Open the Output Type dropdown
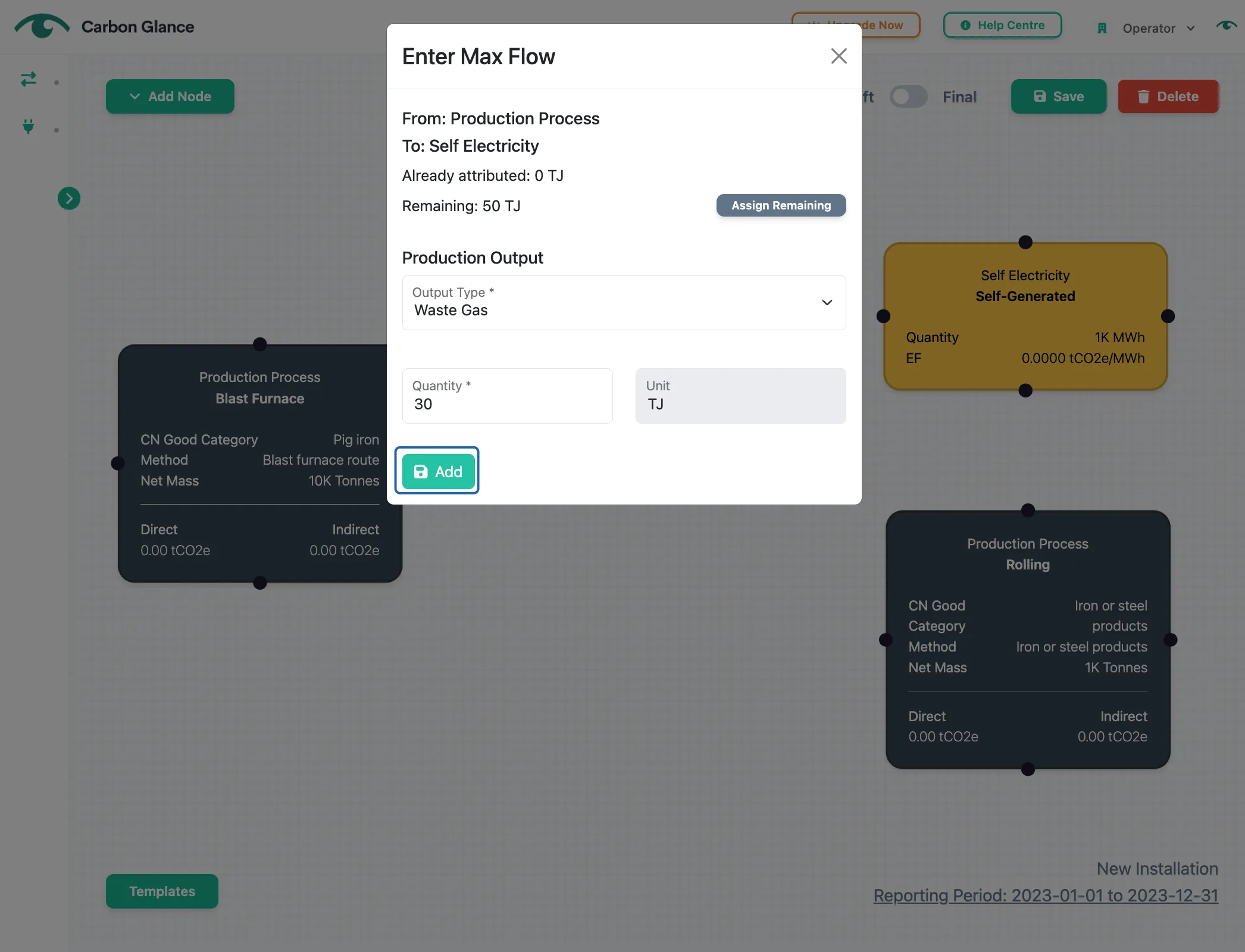1245x952 pixels. [x=624, y=302]
